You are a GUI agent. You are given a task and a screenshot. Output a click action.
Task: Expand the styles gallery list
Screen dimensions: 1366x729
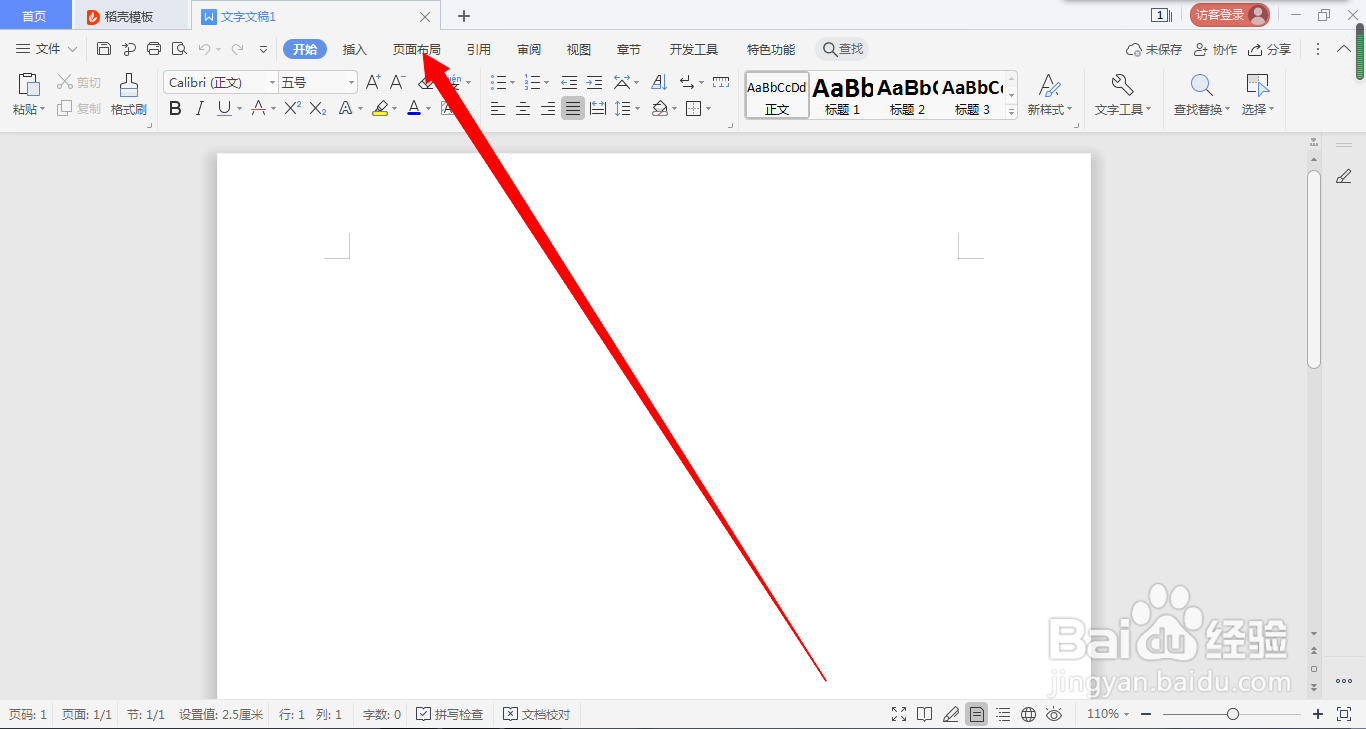pyautogui.click(x=1011, y=112)
